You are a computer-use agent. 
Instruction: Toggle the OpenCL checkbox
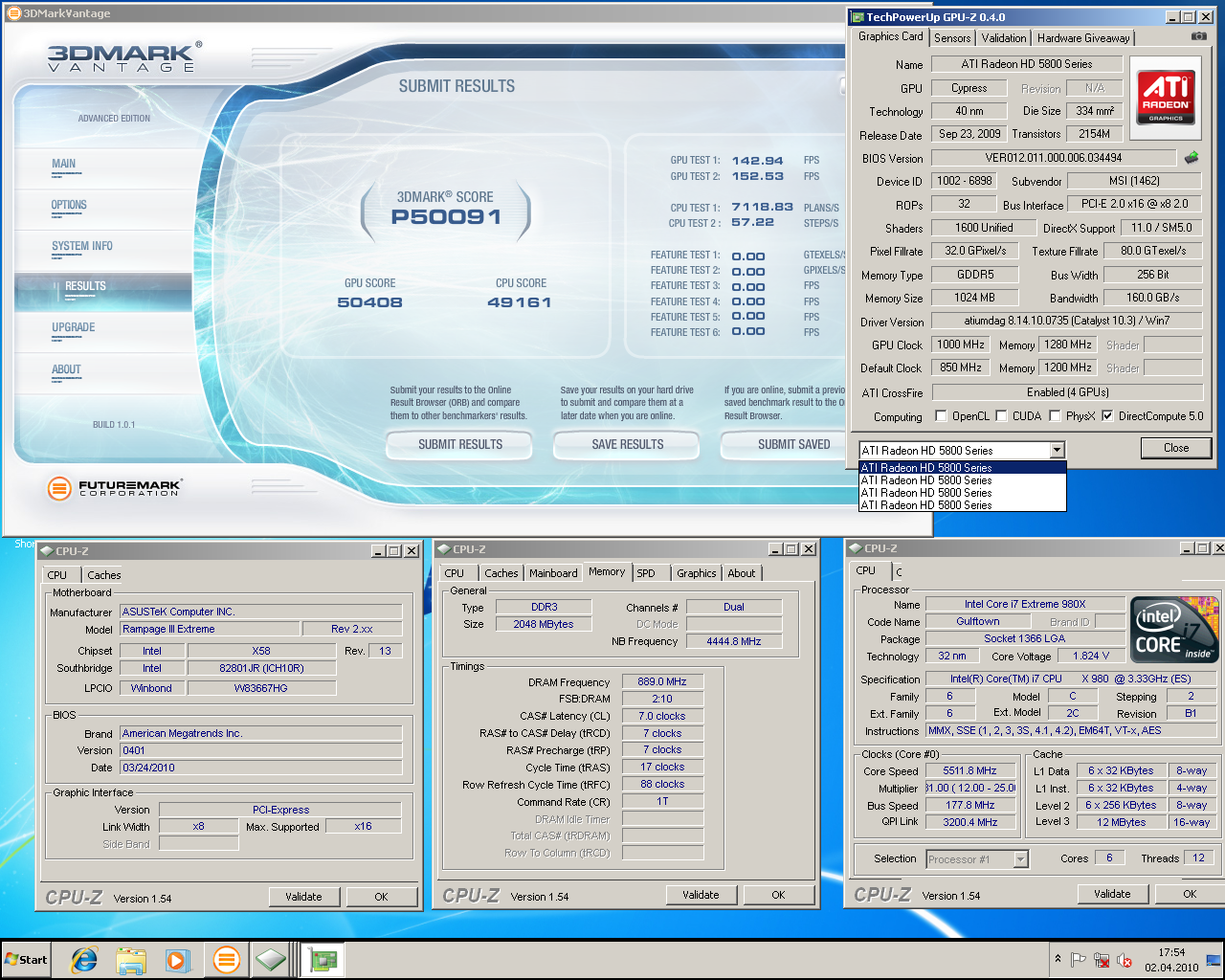(x=941, y=416)
